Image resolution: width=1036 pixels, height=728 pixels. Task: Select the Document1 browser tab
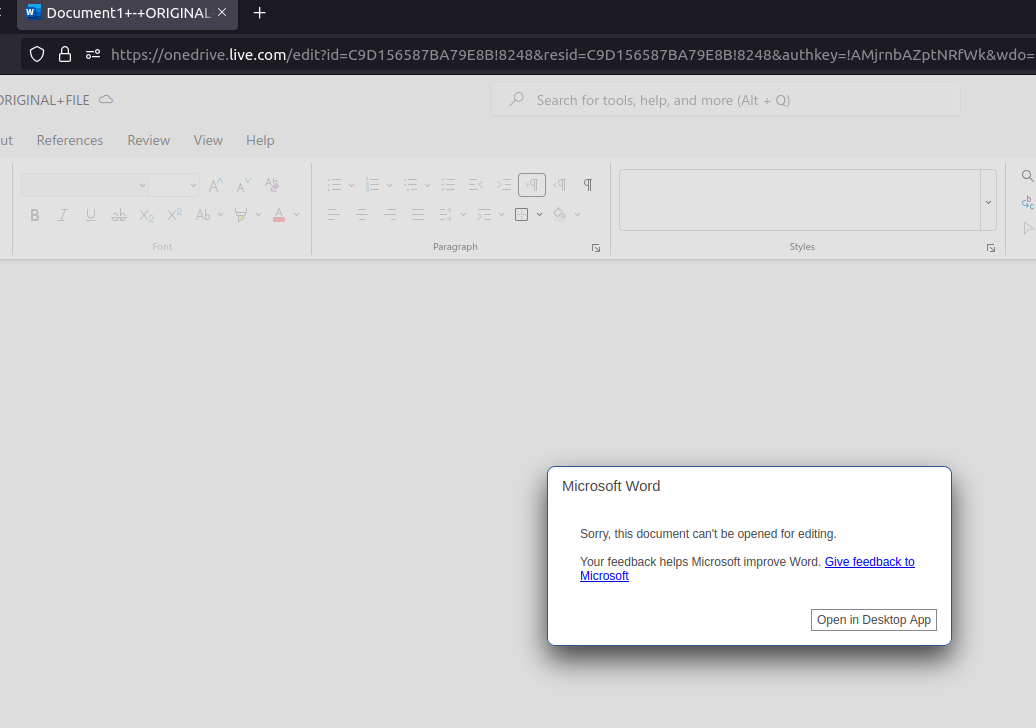(128, 13)
